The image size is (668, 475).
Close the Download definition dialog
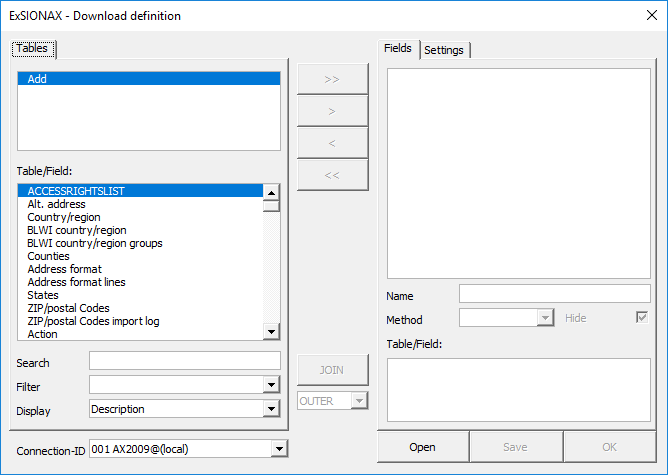(651, 15)
